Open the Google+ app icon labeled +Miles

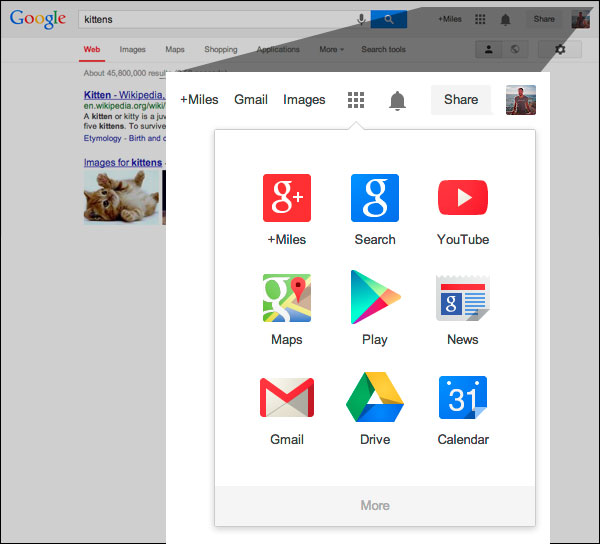286,198
